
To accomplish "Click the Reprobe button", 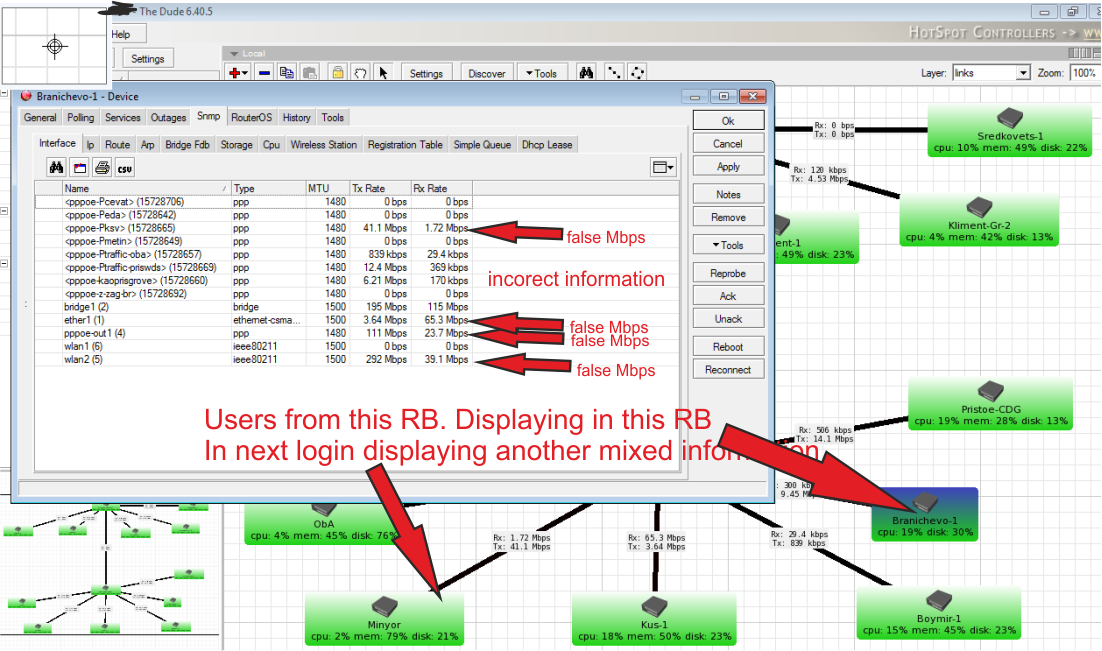I will pos(728,273).
